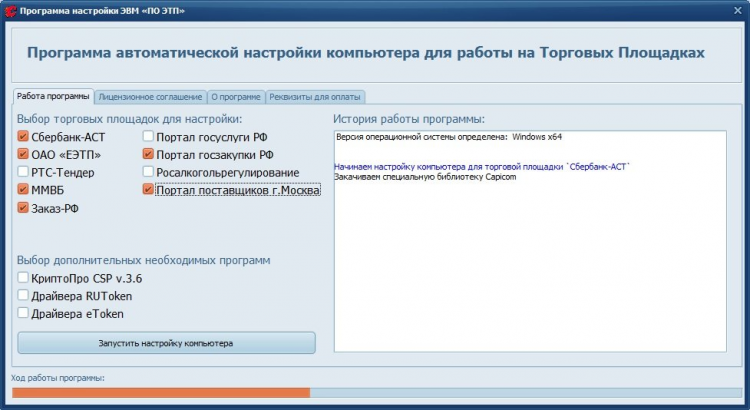Uncheck Портал госзакупки РФ checkbox
This screenshot has width=750, height=410.
(148, 154)
